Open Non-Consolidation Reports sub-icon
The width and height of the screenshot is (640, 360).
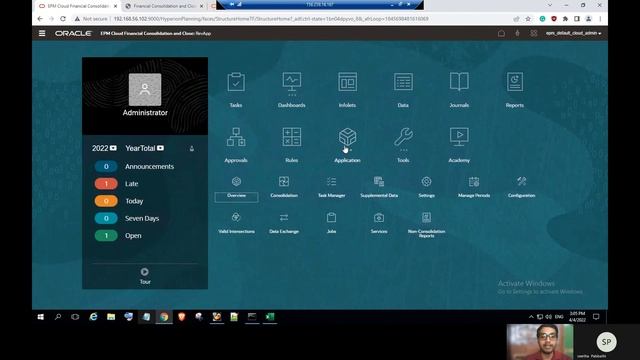coord(427,218)
